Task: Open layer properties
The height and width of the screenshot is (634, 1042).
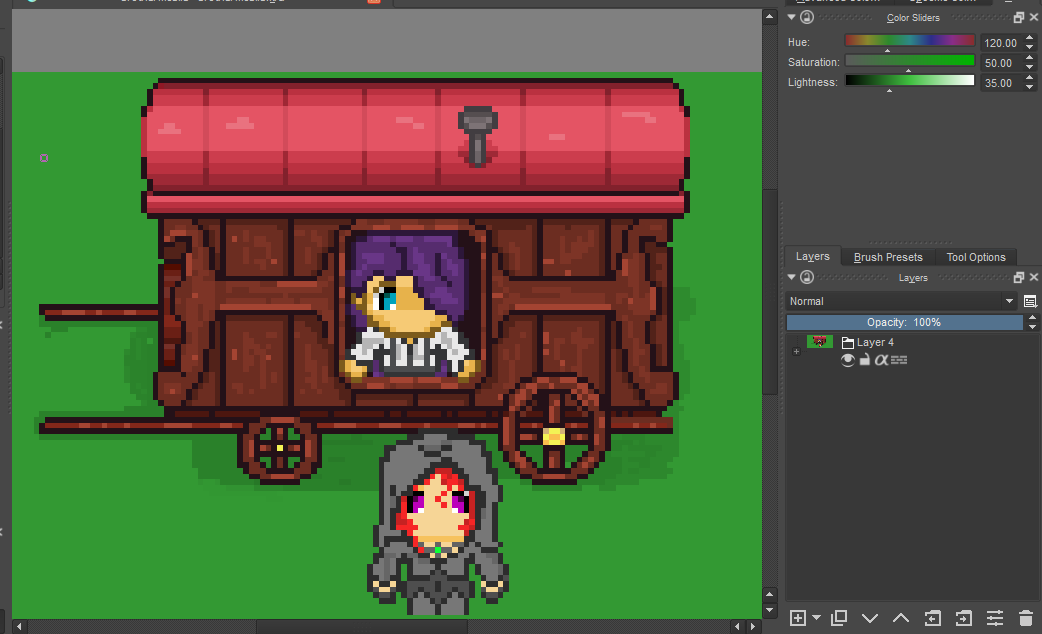Action: coord(995,618)
